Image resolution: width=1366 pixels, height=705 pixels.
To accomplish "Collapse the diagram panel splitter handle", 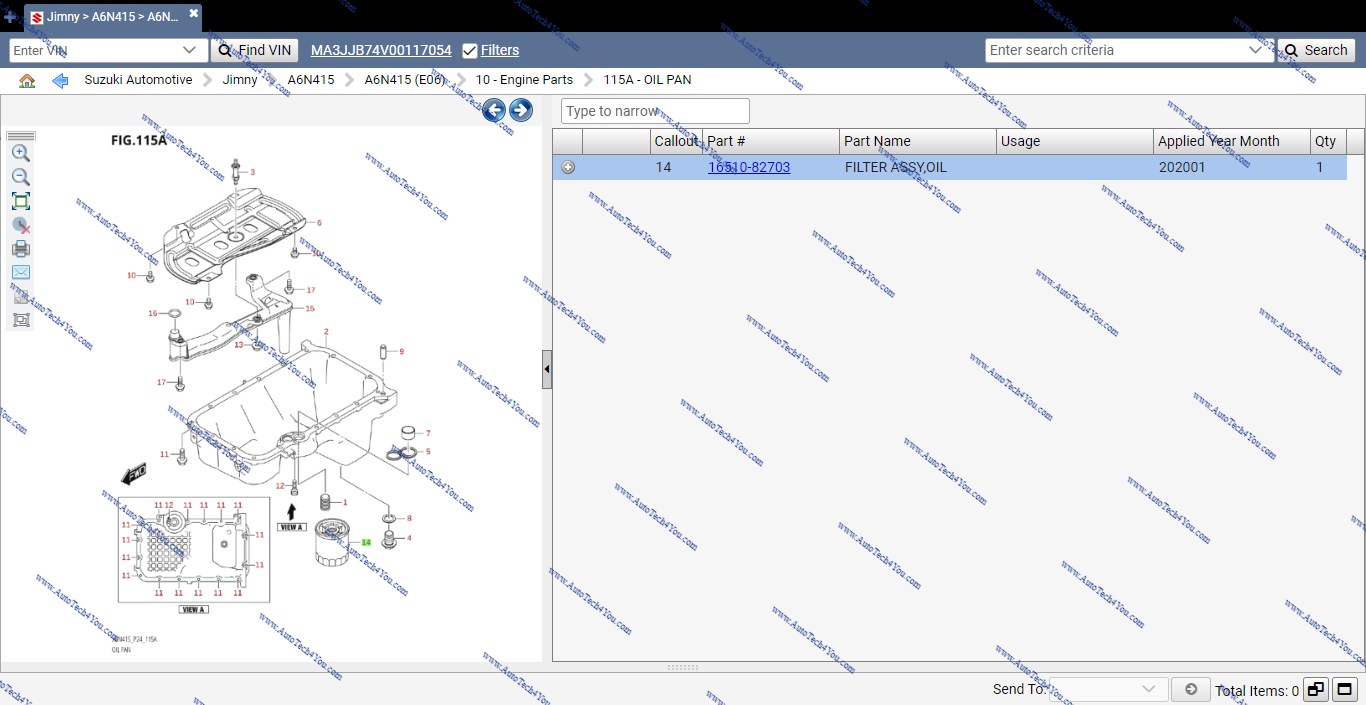I will pos(547,369).
